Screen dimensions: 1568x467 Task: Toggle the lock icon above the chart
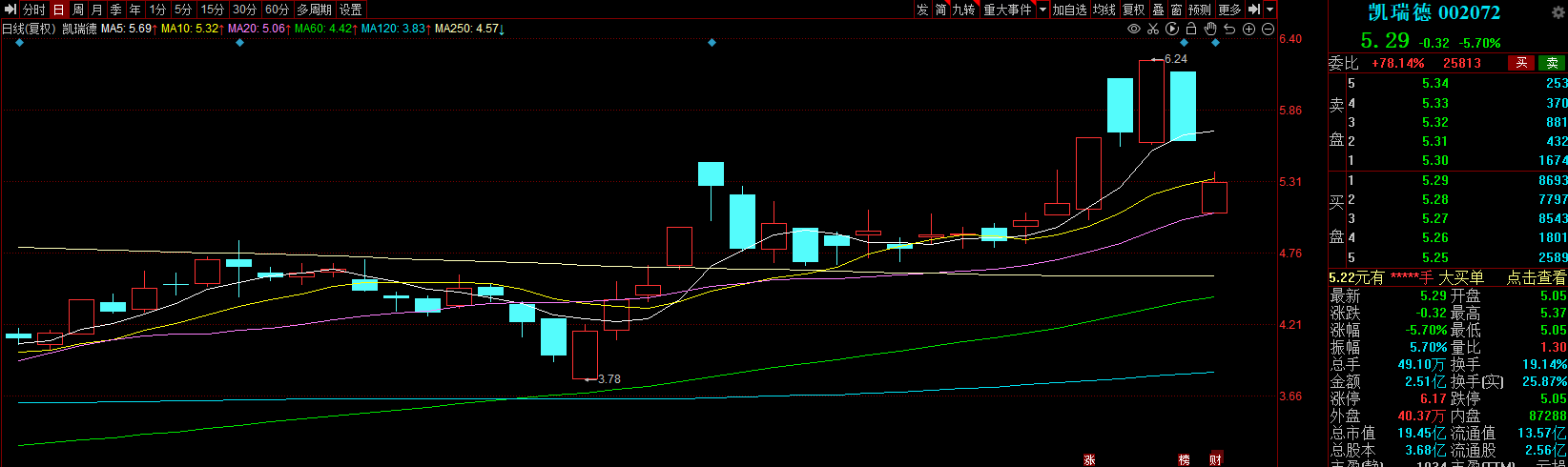click(x=1191, y=29)
